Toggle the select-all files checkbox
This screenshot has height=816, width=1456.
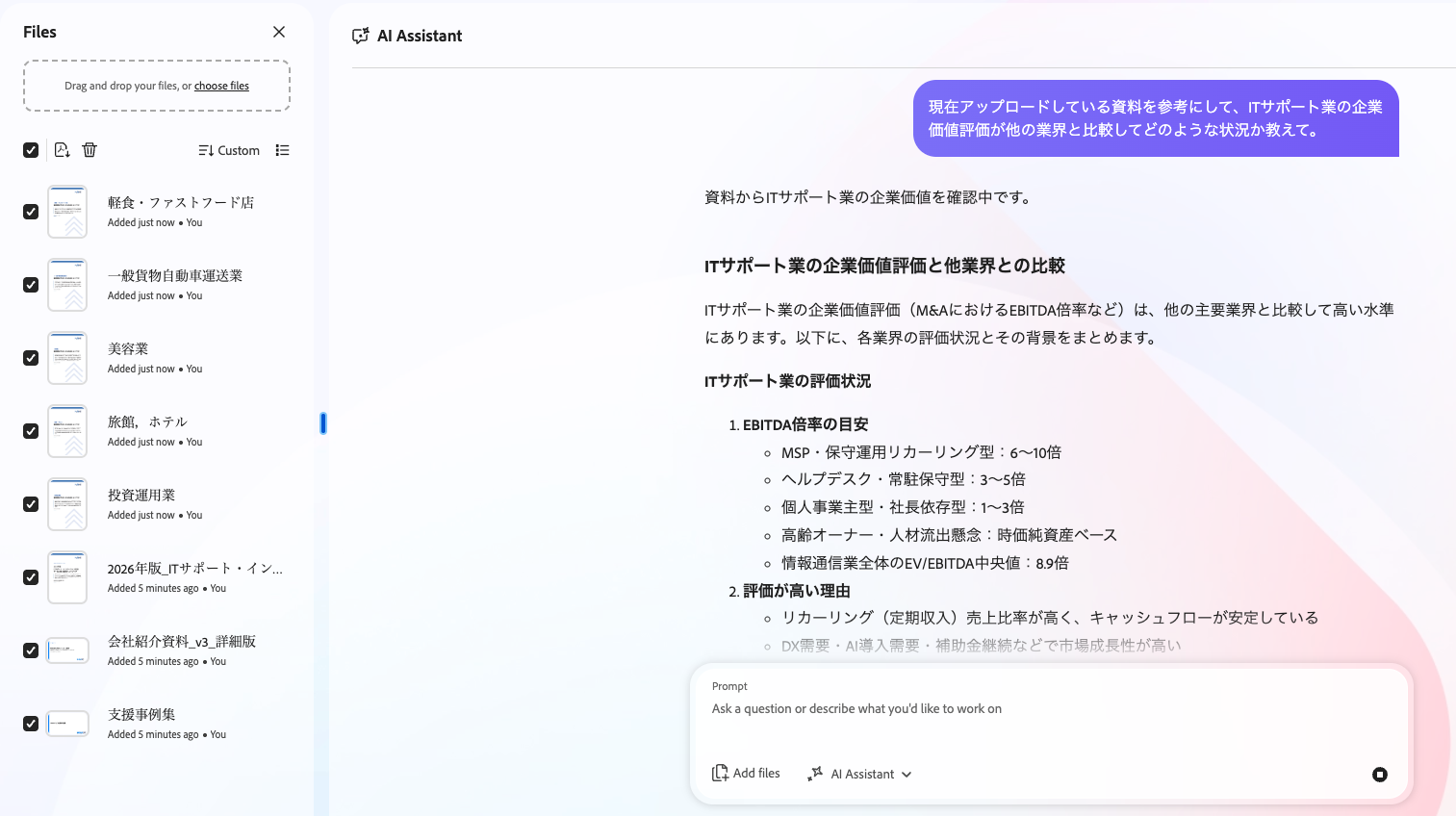tap(31, 150)
